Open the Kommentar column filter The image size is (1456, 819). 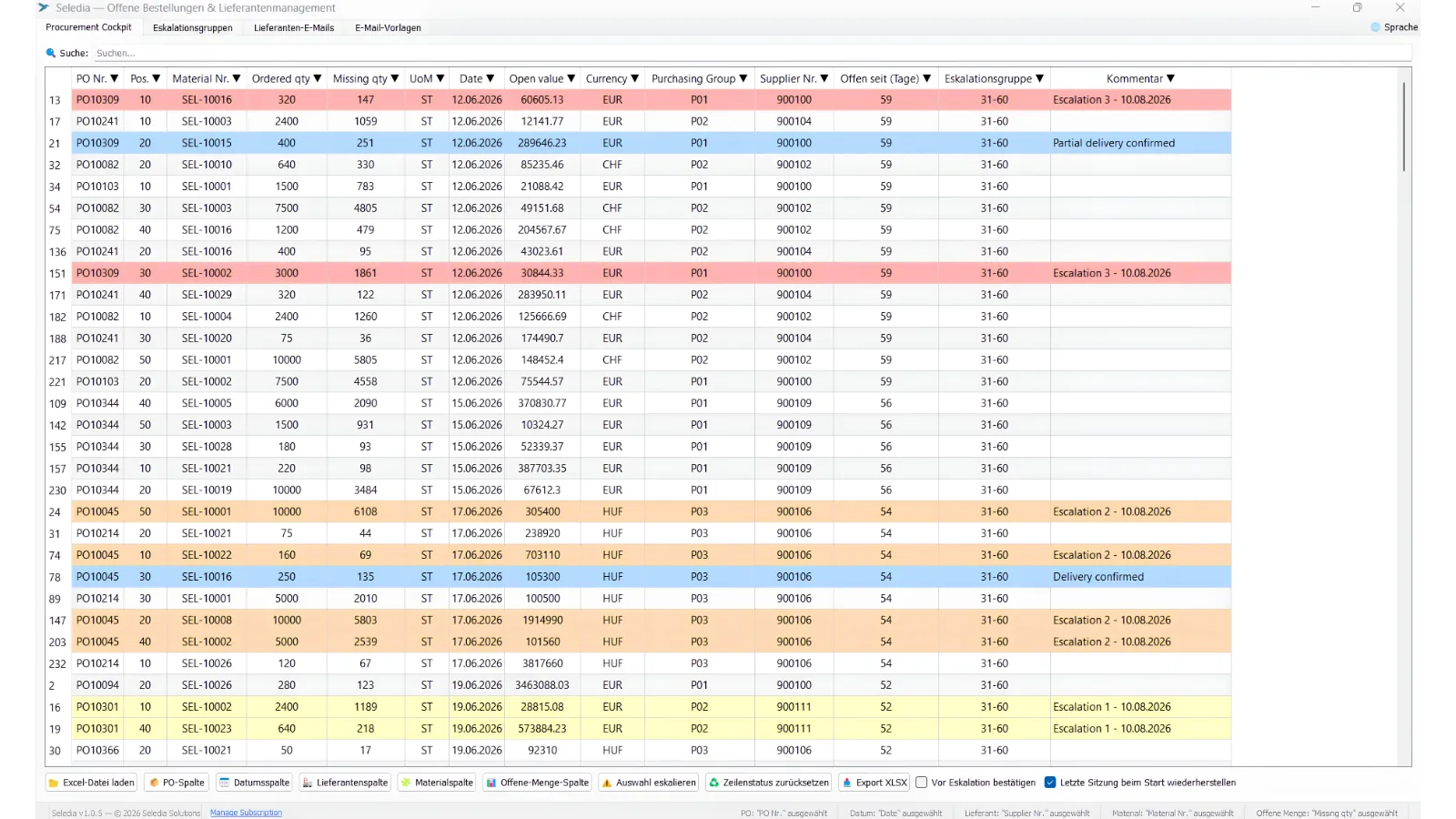pyautogui.click(x=1171, y=79)
